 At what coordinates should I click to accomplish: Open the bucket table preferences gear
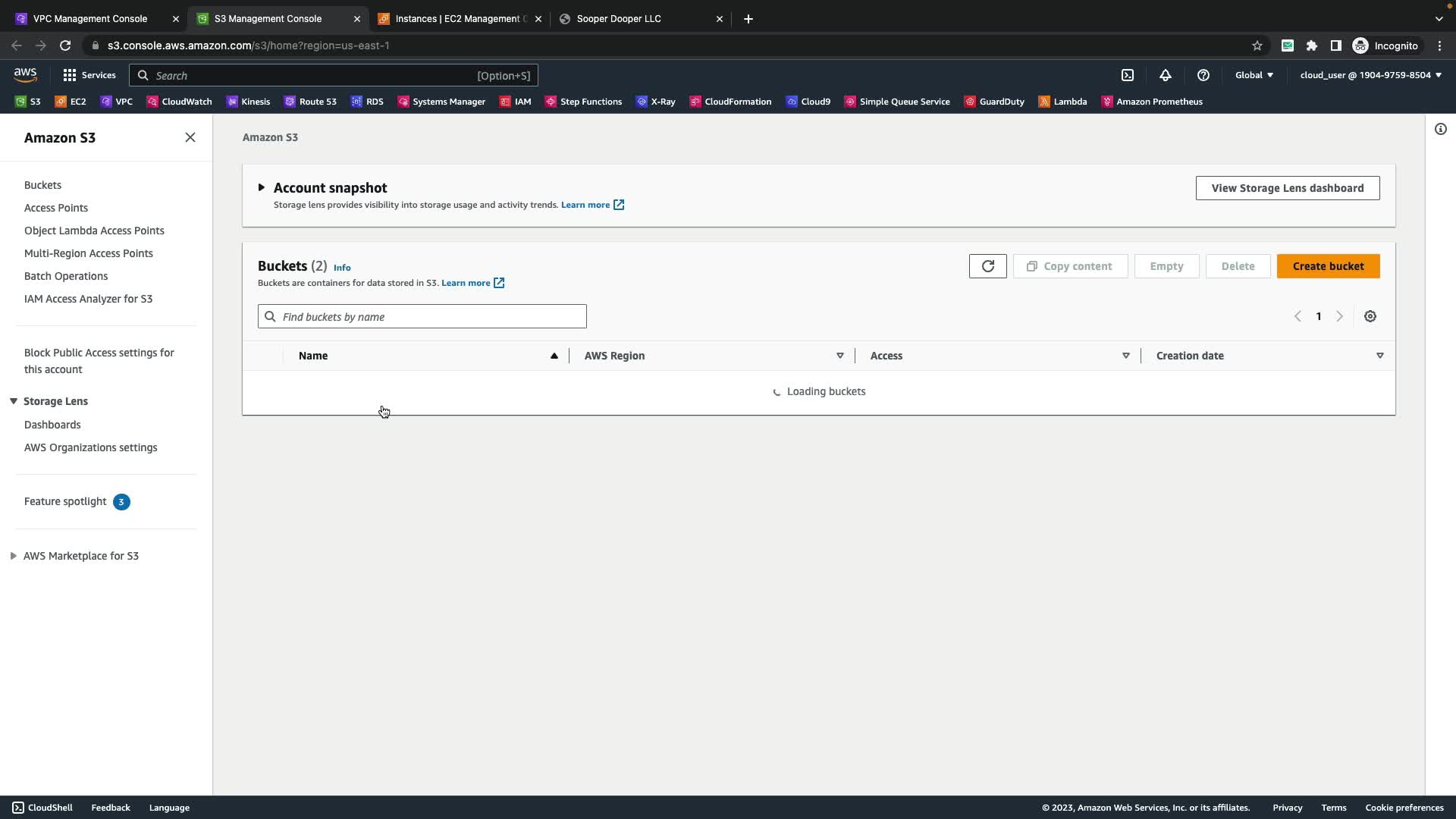[1370, 316]
